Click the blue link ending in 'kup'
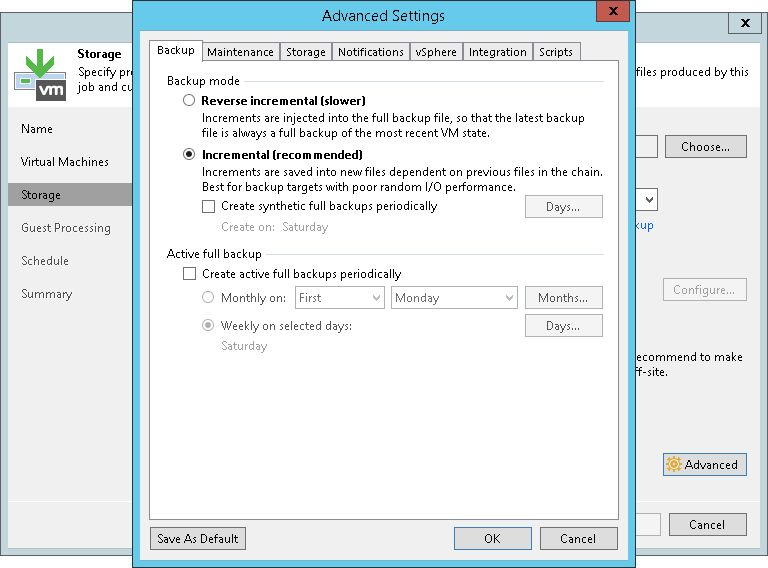The width and height of the screenshot is (768, 568). coord(645,225)
